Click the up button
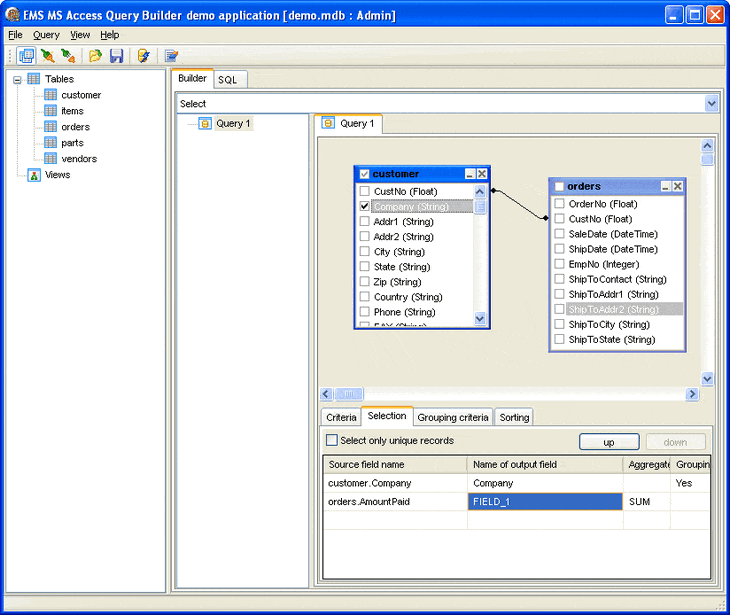Screen dimensions: 730x615 pos(609,442)
